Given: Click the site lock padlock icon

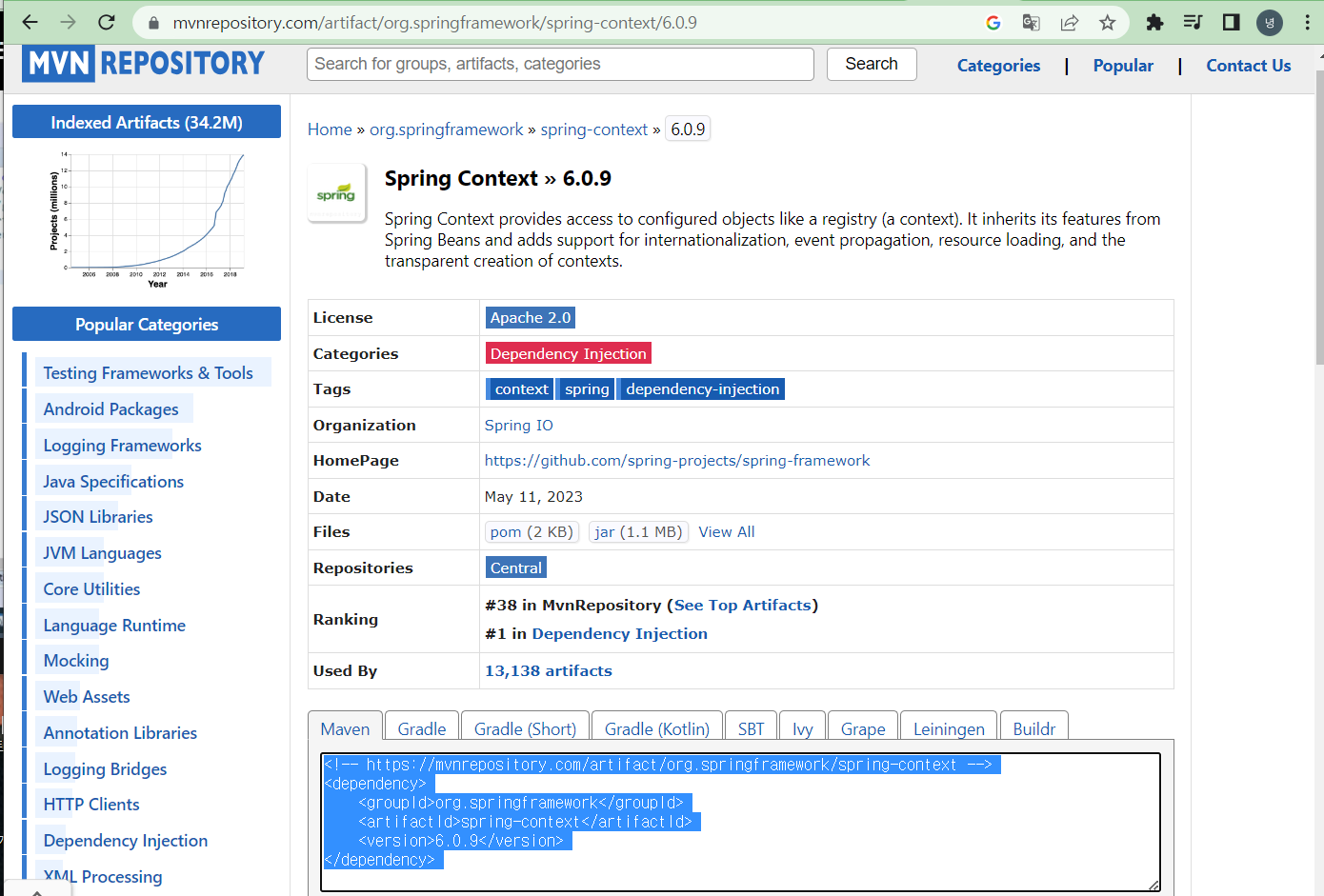Looking at the screenshot, I should click(152, 22).
